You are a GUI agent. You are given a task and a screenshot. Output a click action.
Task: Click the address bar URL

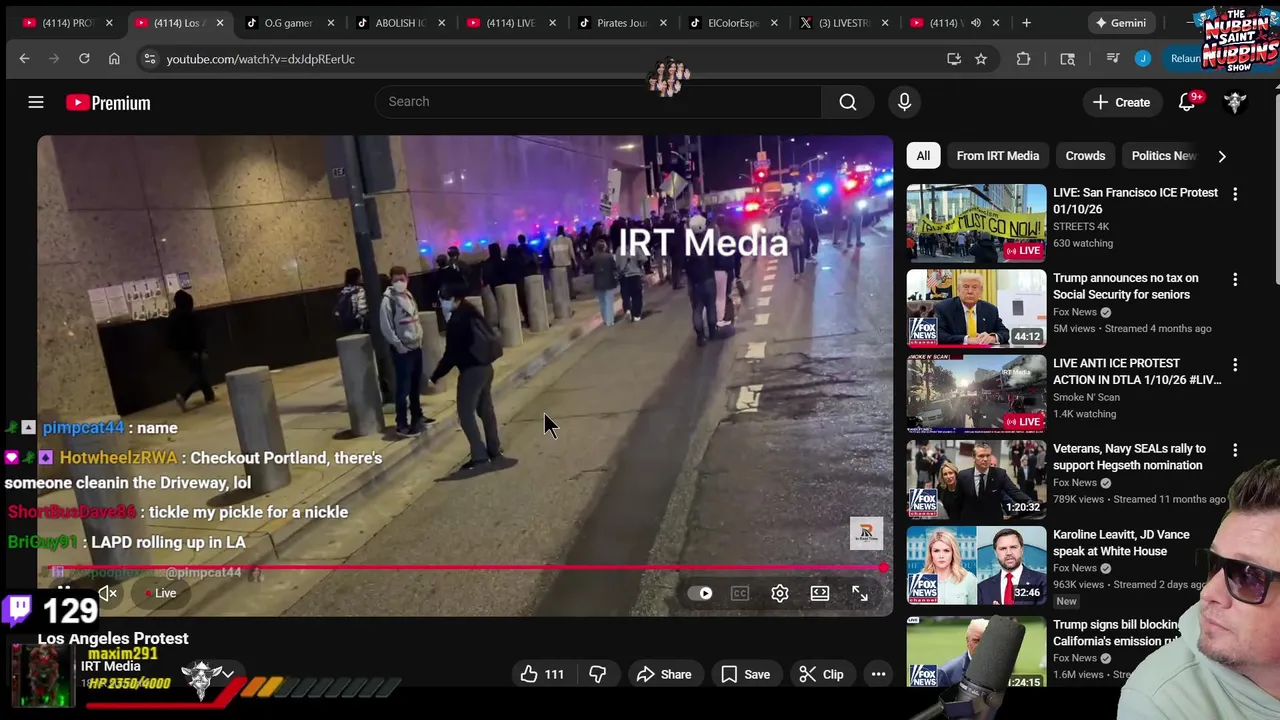pyautogui.click(x=260, y=59)
